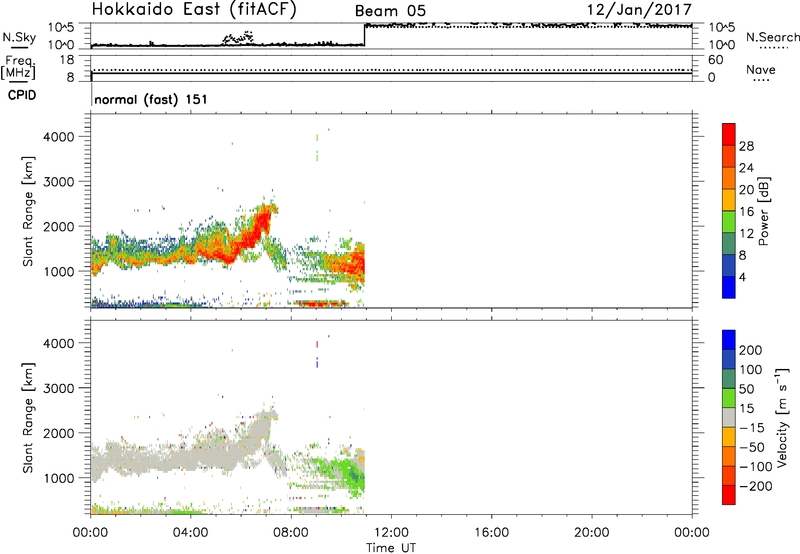Image resolution: width=800 pixels, height=554 pixels.
Task: Click the power scale value '28'
Action: click(746, 146)
